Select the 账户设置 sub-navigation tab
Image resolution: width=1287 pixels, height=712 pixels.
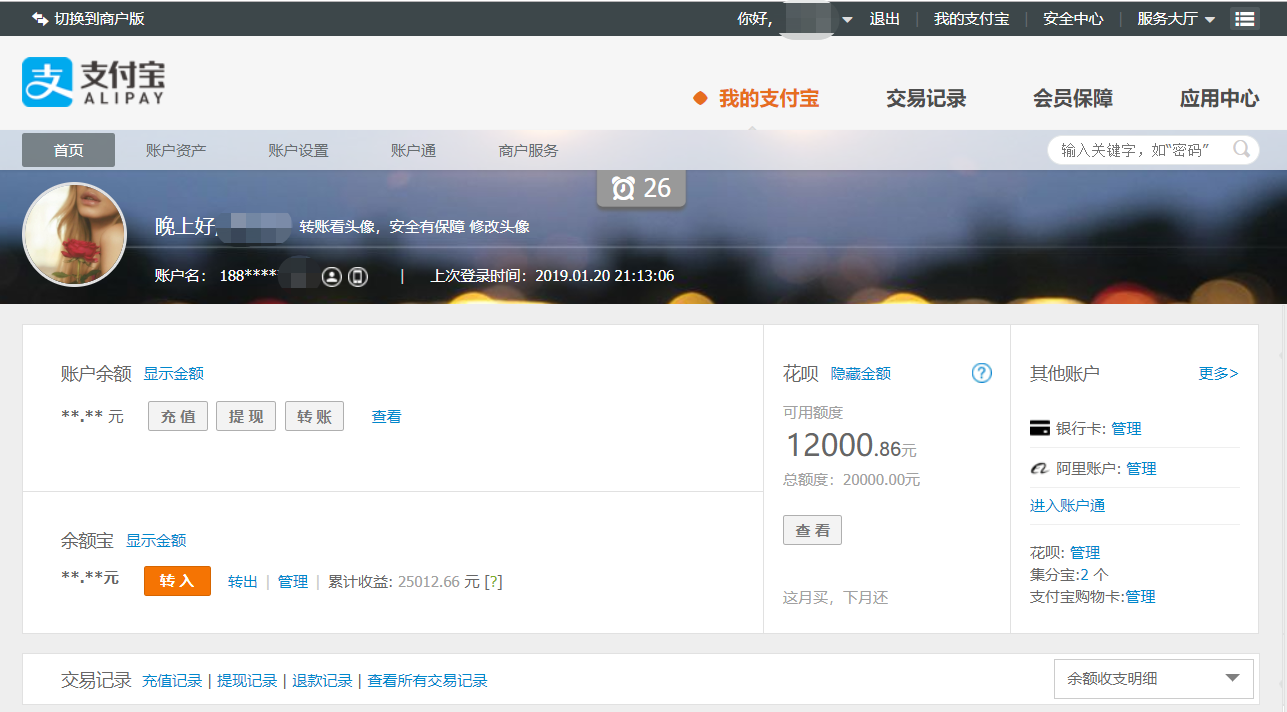pos(298,150)
